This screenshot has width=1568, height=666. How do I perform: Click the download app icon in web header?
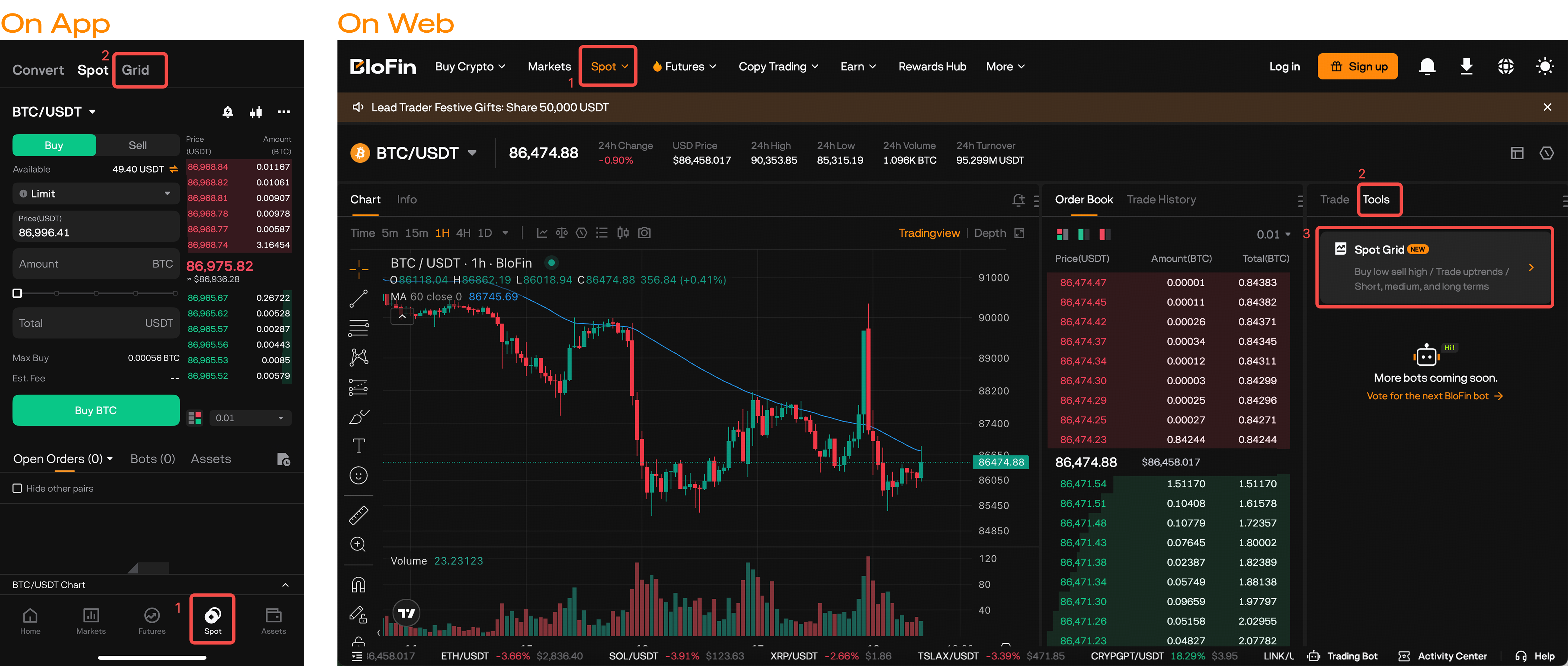tap(1466, 66)
